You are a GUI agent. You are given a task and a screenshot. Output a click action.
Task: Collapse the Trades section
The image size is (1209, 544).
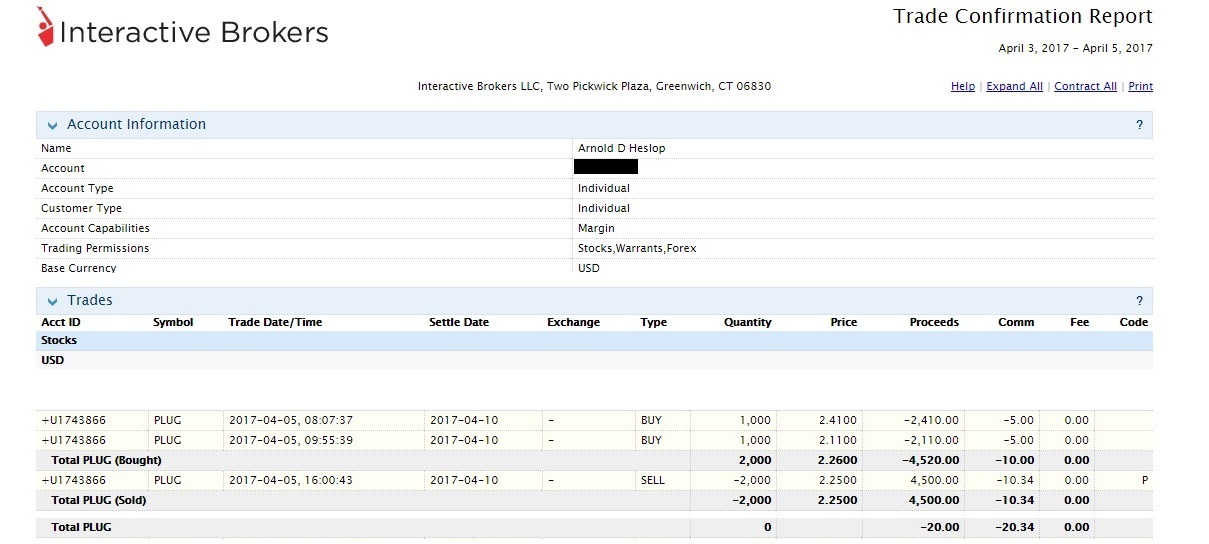[x=52, y=301]
